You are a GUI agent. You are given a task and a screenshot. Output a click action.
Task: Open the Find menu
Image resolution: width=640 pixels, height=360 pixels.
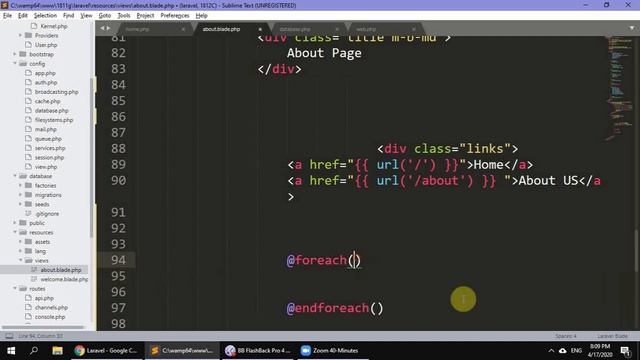[68, 16]
